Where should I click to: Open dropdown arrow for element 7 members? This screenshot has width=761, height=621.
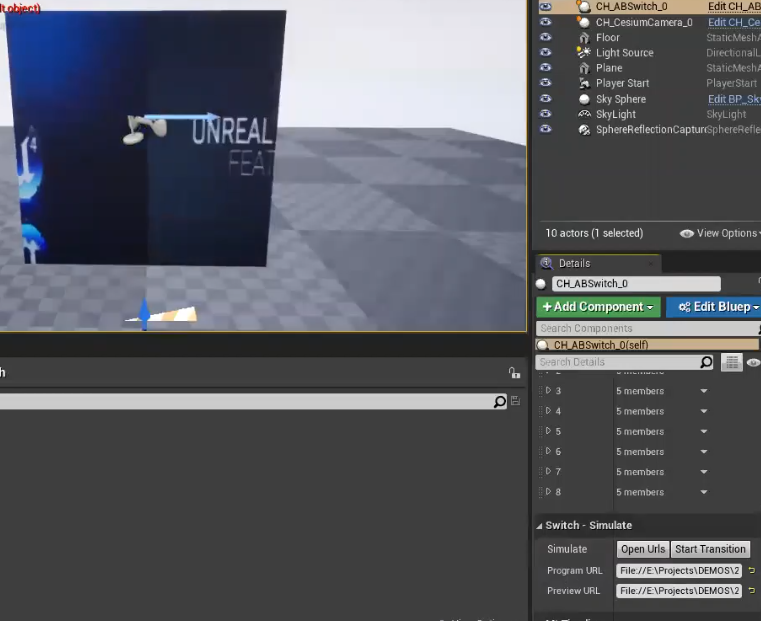coord(704,472)
